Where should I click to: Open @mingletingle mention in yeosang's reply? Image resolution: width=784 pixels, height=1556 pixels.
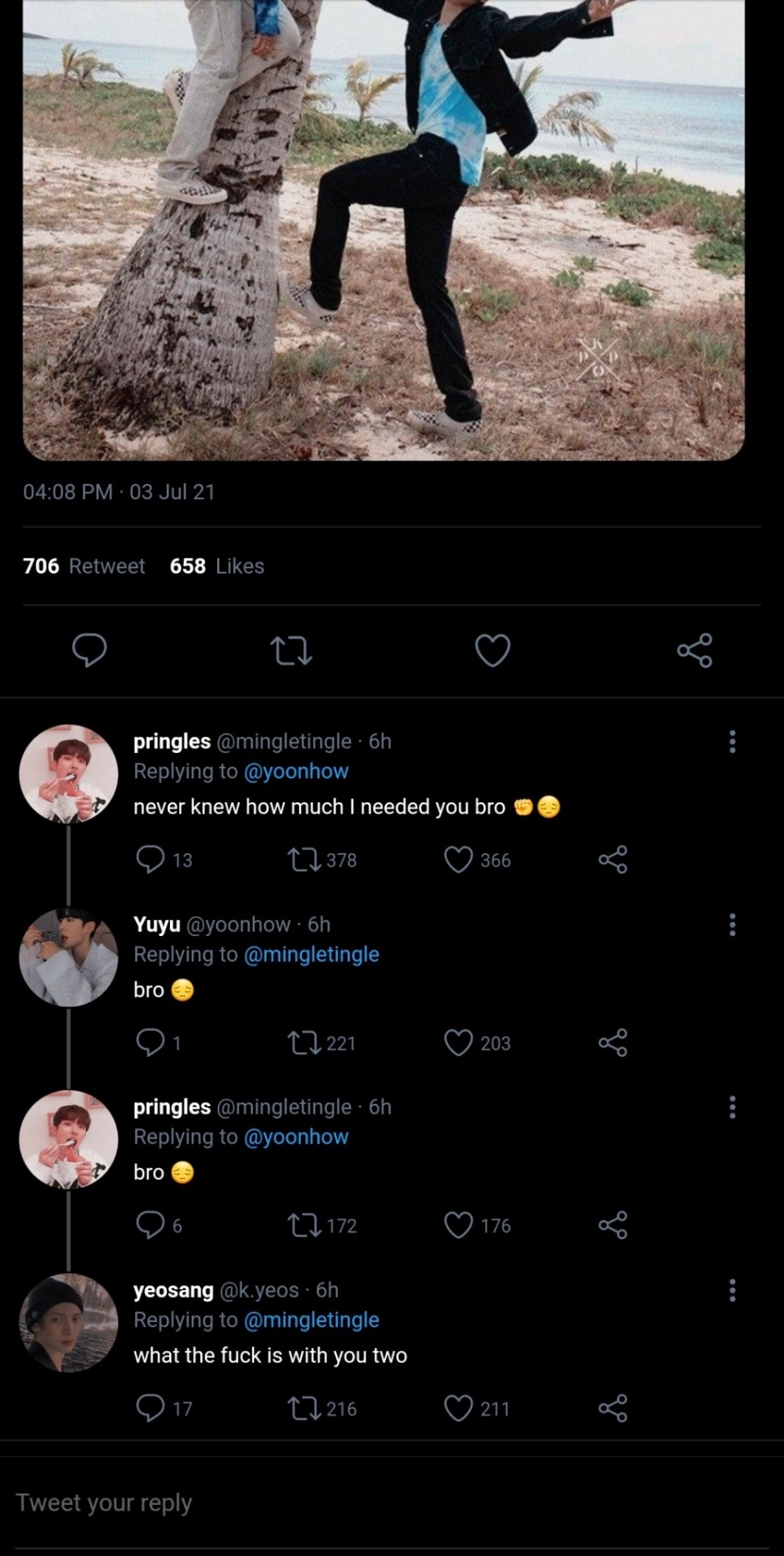click(311, 1320)
